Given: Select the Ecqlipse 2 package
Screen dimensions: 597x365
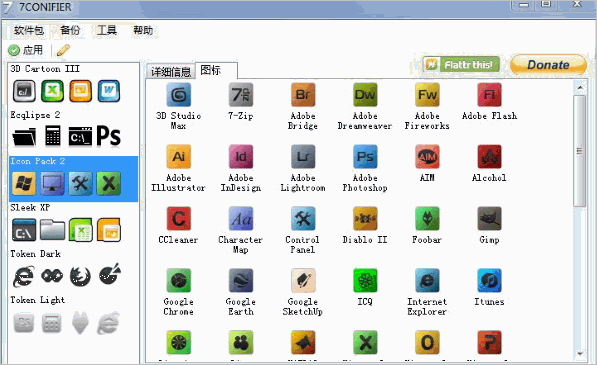Looking at the screenshot, I should 73,132.
